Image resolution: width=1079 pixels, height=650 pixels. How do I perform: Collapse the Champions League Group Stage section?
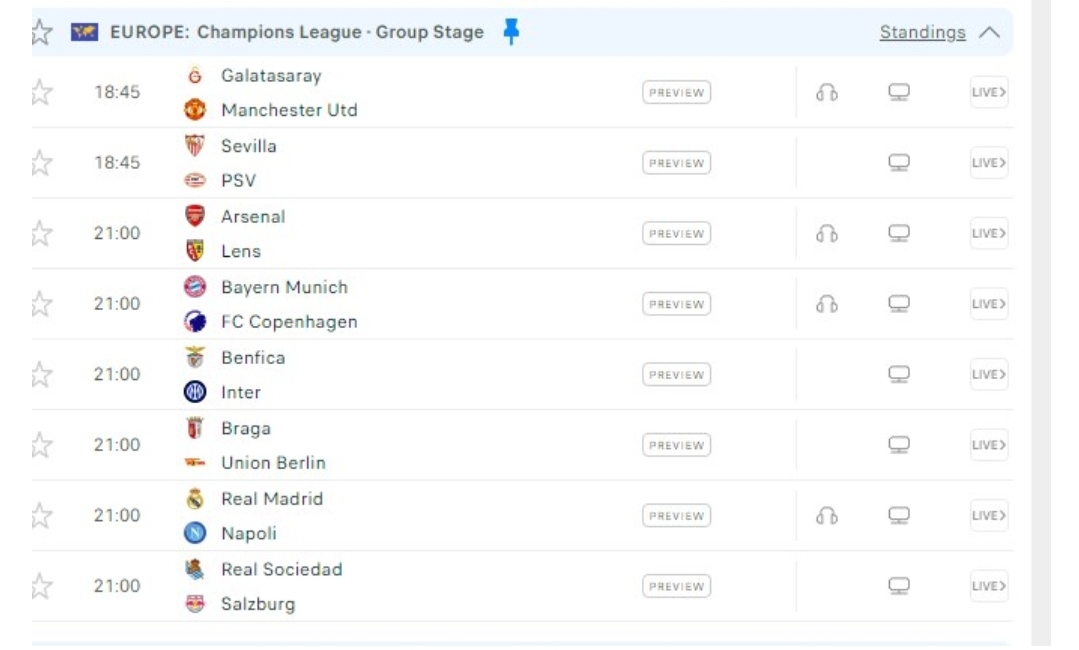989,33
